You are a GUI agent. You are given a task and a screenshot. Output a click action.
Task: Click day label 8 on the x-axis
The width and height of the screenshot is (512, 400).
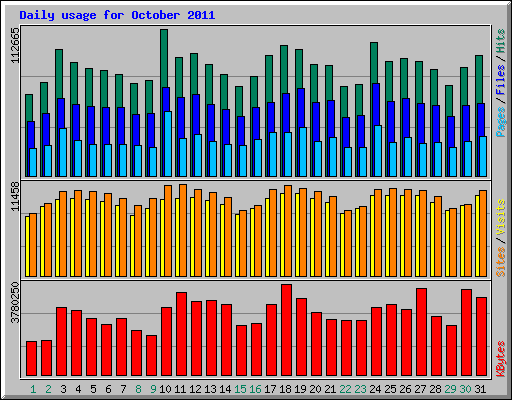pyautogui.click(x=138, y=389)
